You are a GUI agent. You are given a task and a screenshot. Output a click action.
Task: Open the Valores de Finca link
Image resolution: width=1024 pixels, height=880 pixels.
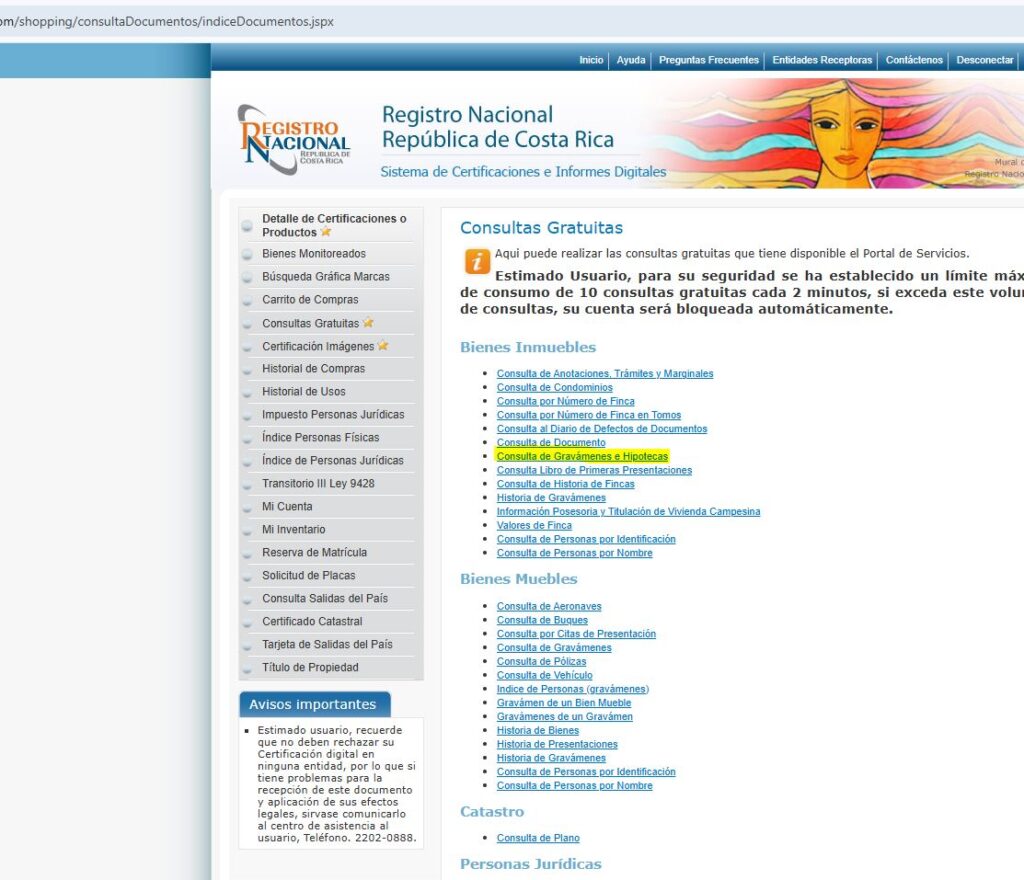[x=534, y=525]
